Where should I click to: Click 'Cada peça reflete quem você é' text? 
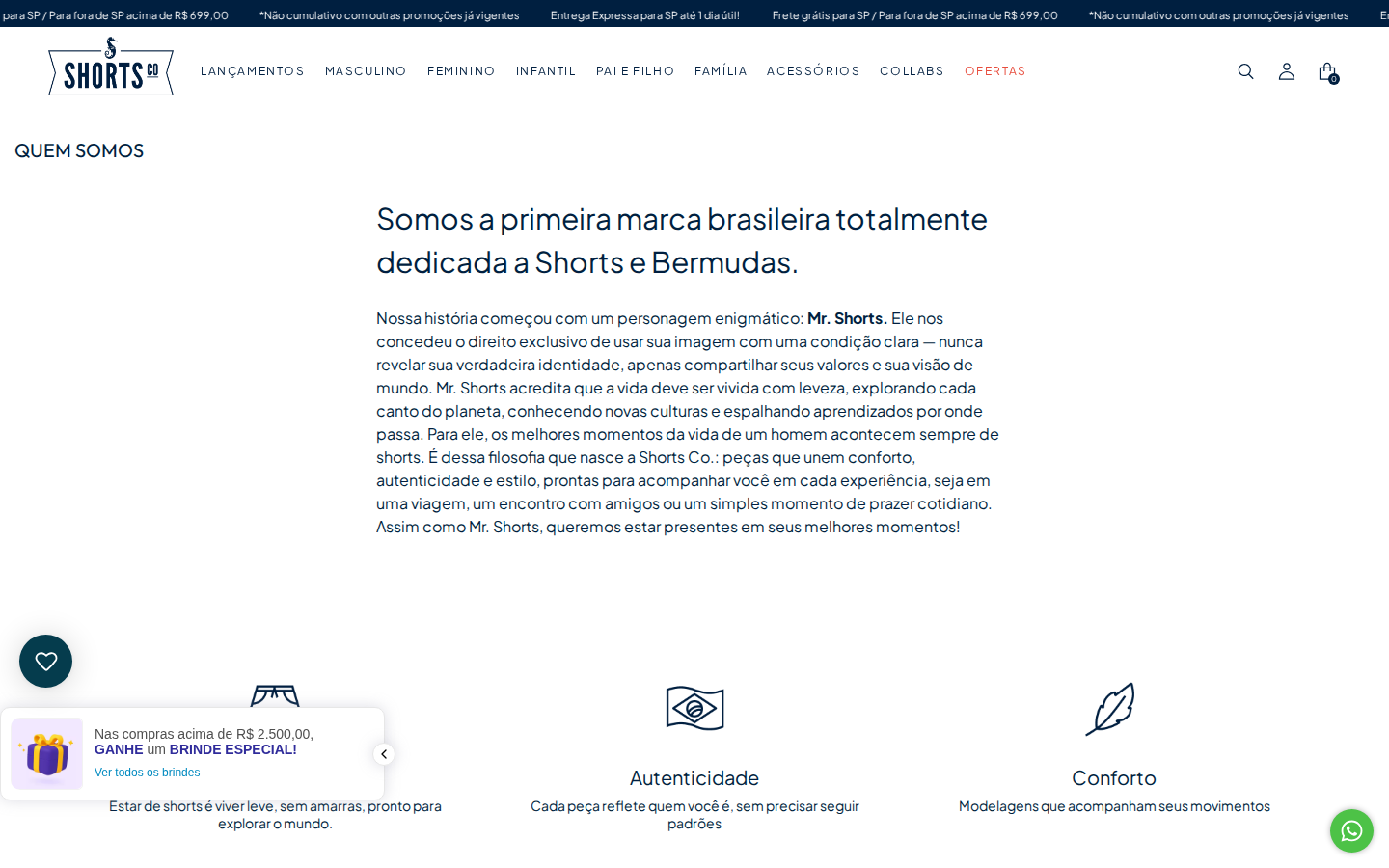click(x=694, y=815)
